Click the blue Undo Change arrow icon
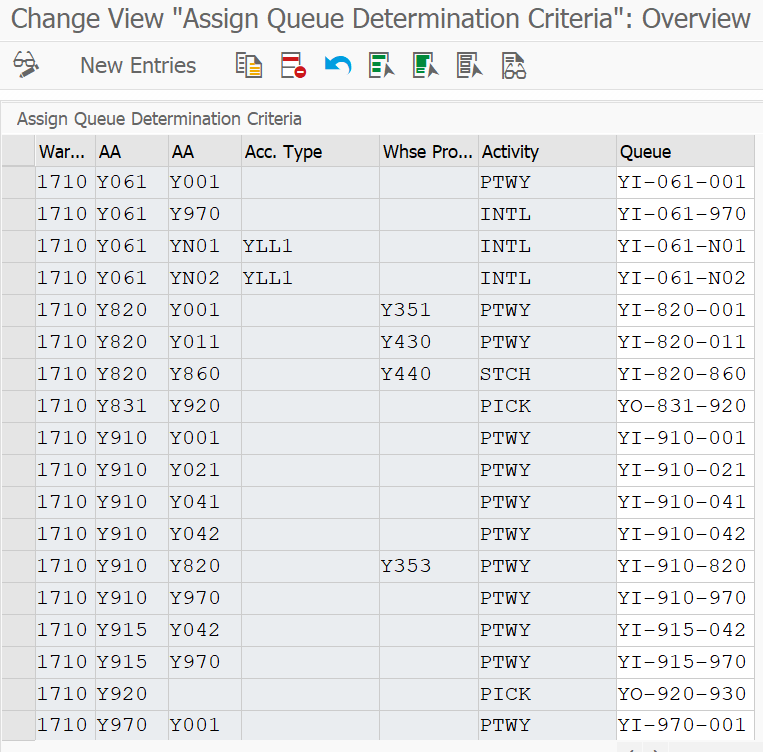Viewport: 763px width, 752px height. coord(338,65)
